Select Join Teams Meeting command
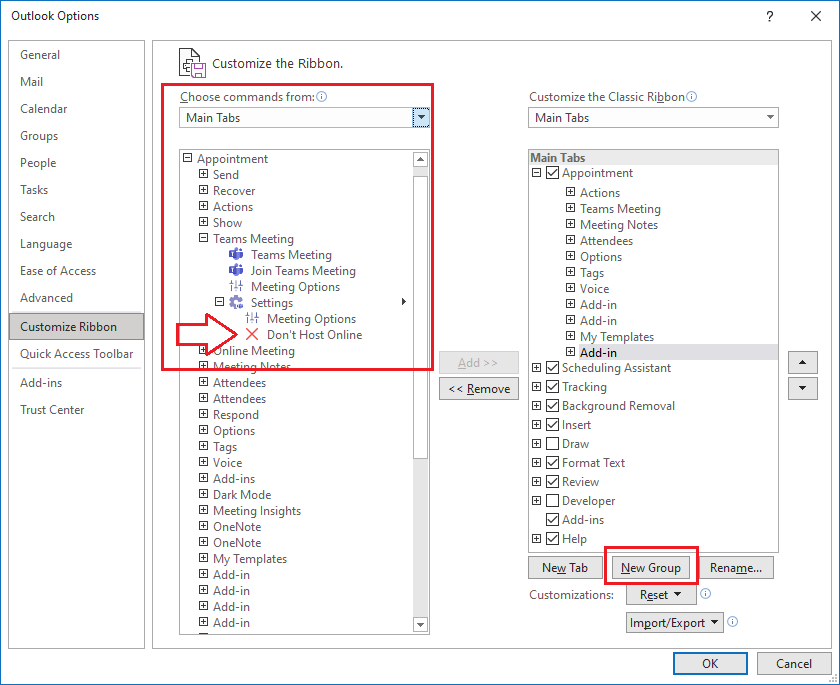Screen dimensions: 840x685 tap(303, 270)
